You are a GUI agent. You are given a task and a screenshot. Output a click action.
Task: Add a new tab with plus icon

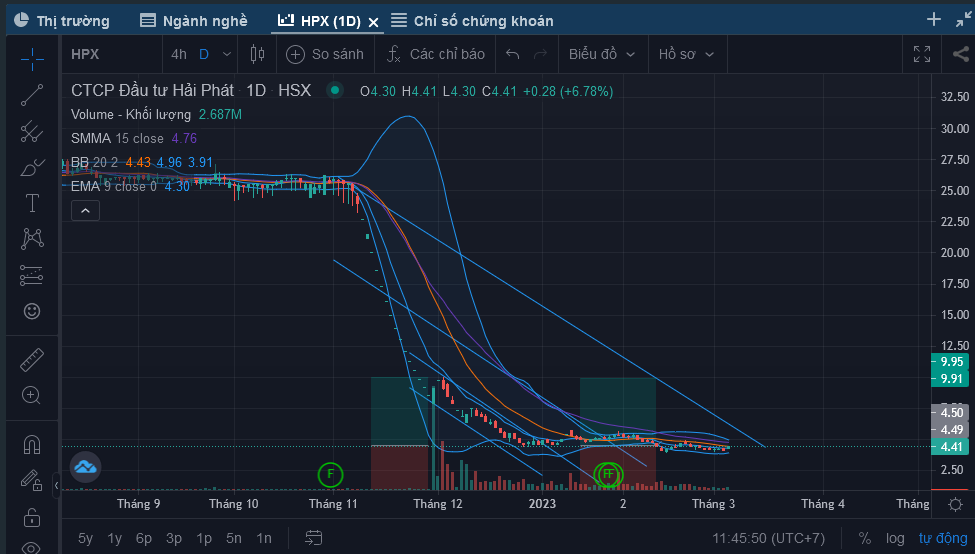click(x=933, y=19)
